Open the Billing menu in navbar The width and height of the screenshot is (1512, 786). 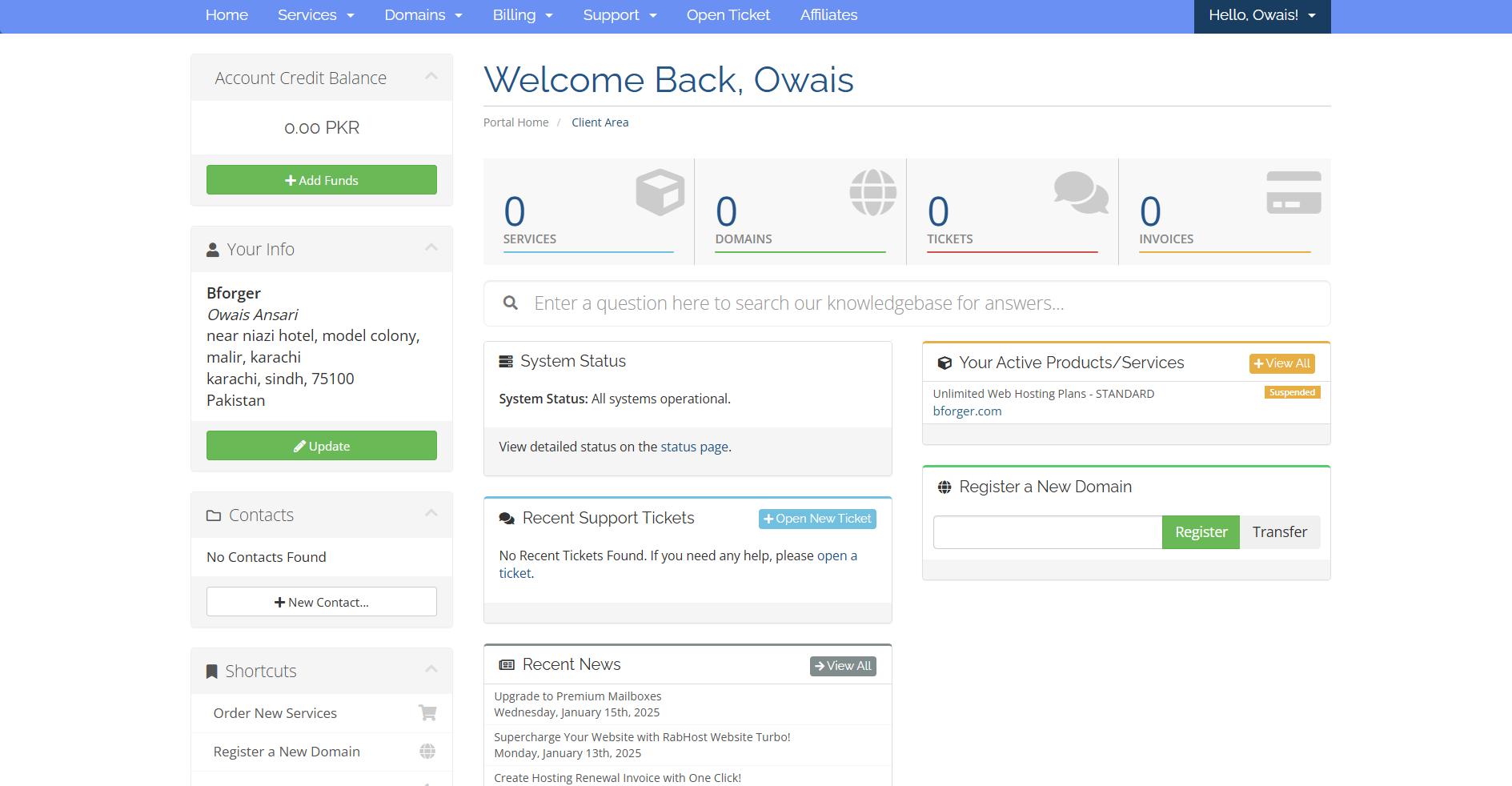[522, 15]
